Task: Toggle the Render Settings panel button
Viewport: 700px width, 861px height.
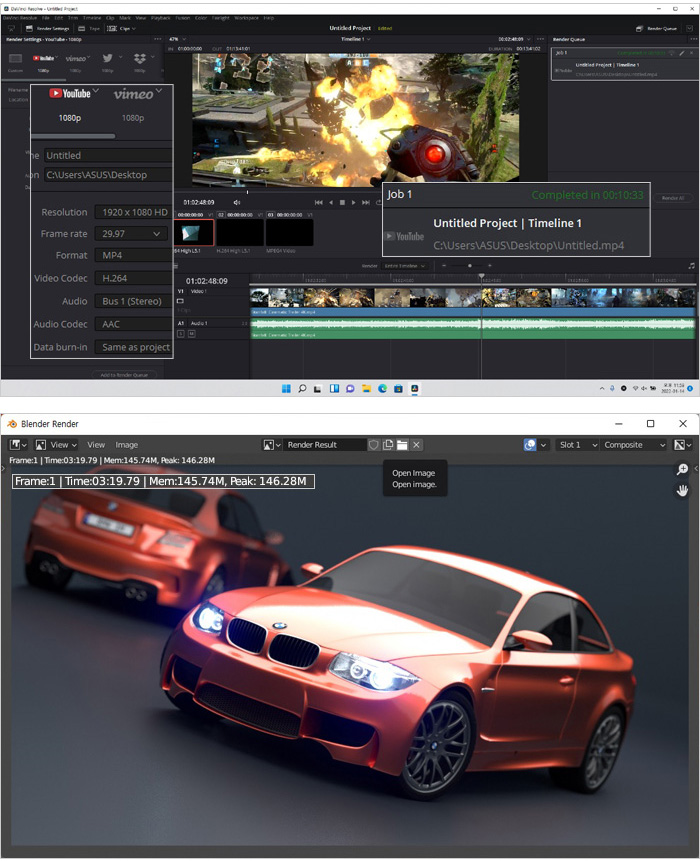Action: 48,29
